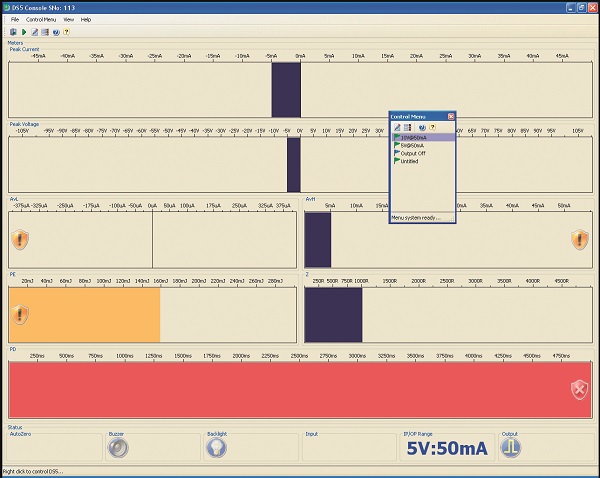
Task: Open the View menu
Action: point(68,19)
